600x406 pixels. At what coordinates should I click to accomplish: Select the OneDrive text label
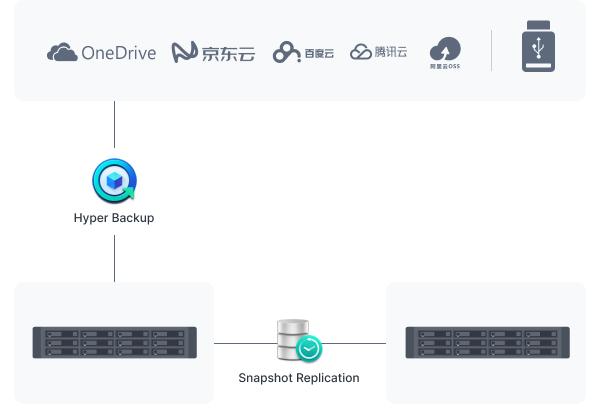click(119, 53)
